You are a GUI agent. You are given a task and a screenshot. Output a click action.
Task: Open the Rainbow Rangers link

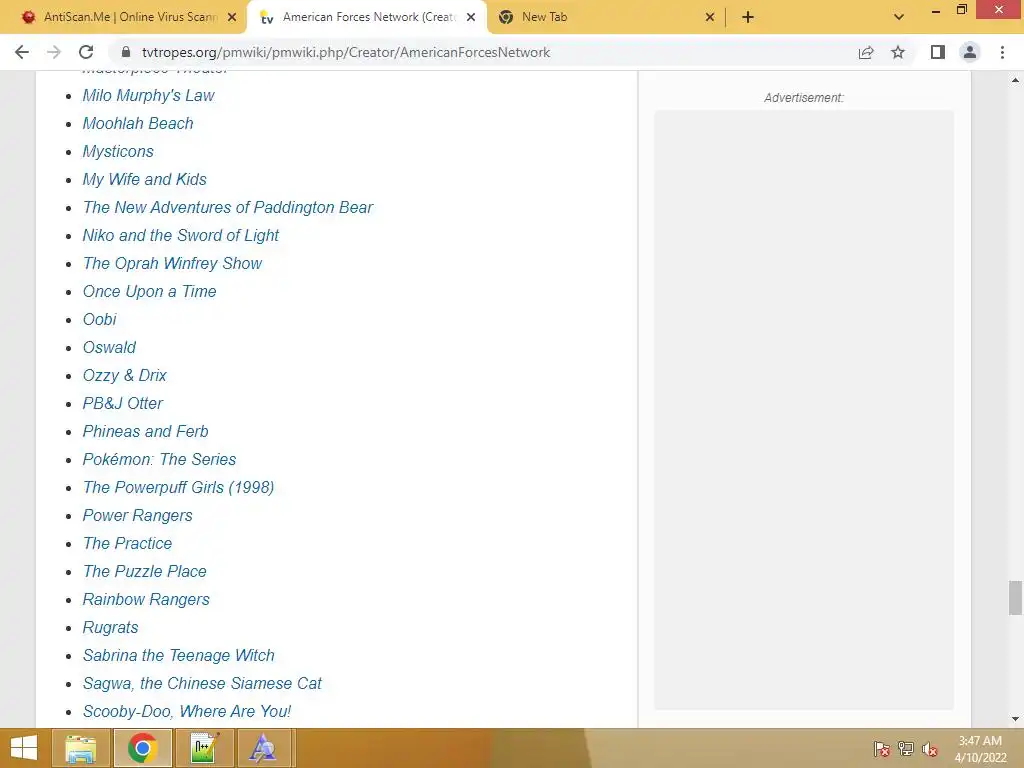click(146, 600)
